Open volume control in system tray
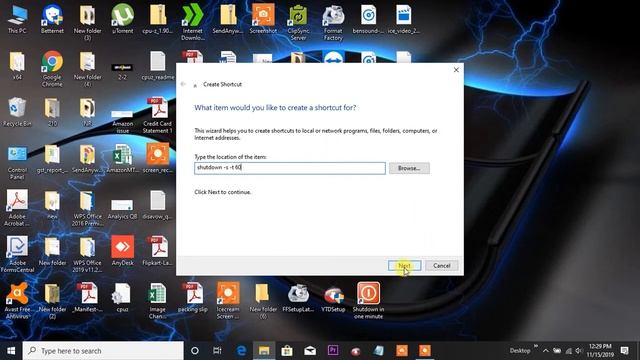Screen dimensions: 640x360 pos(579,351)
